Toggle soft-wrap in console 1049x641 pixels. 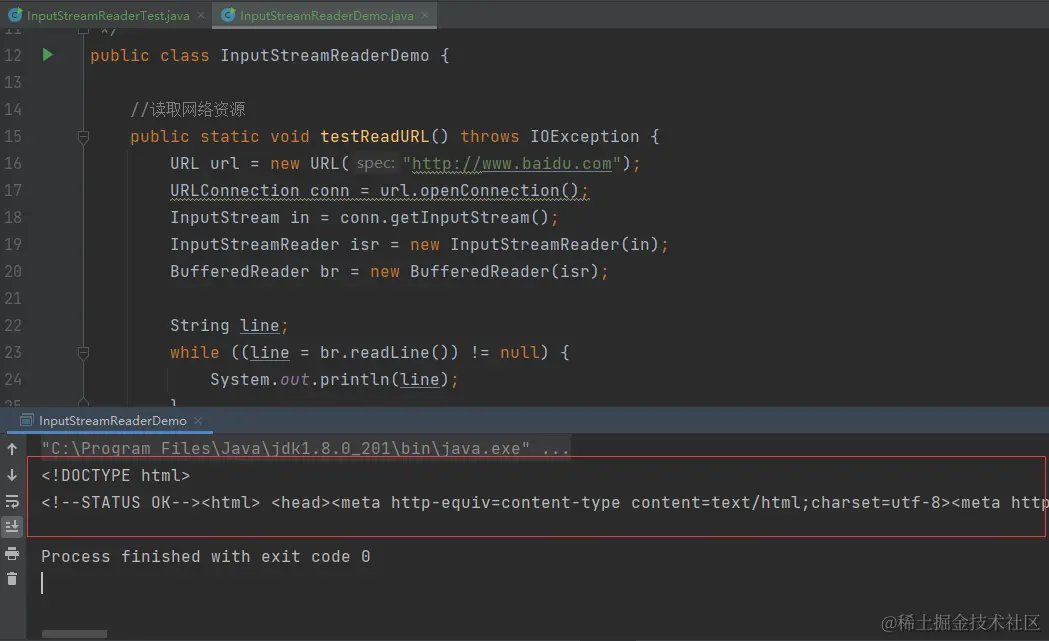pyautogui.click(x=12, y=501)
